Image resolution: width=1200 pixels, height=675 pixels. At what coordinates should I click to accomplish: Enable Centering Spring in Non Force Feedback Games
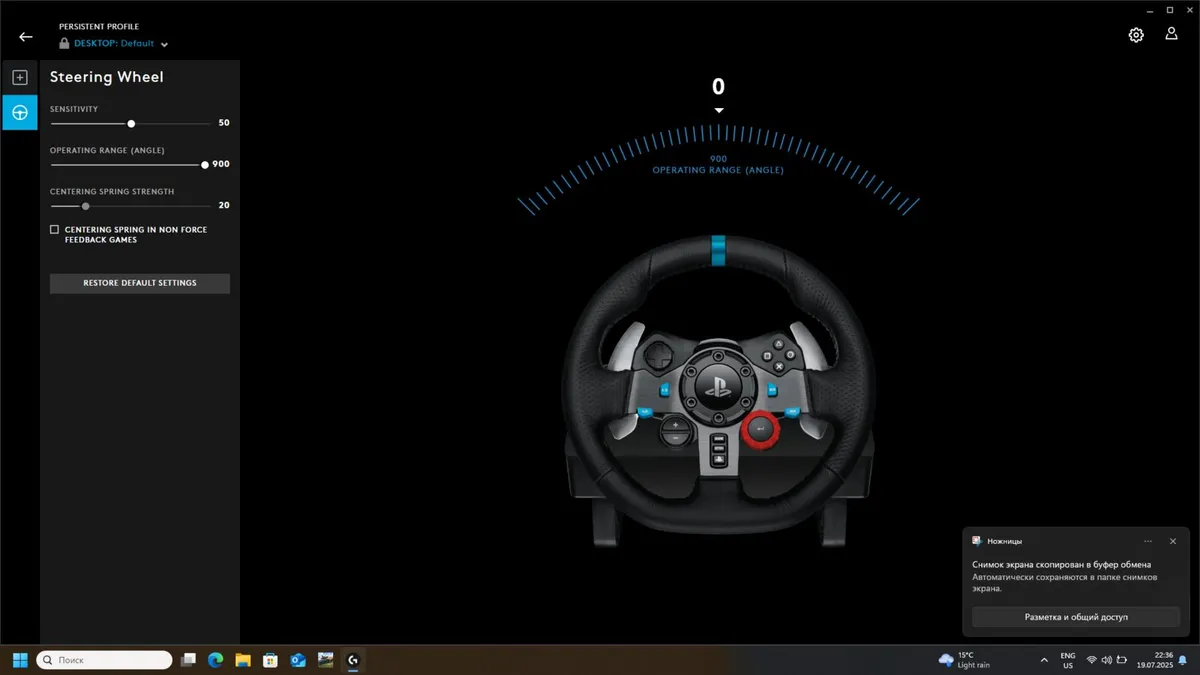click(55, 230)
